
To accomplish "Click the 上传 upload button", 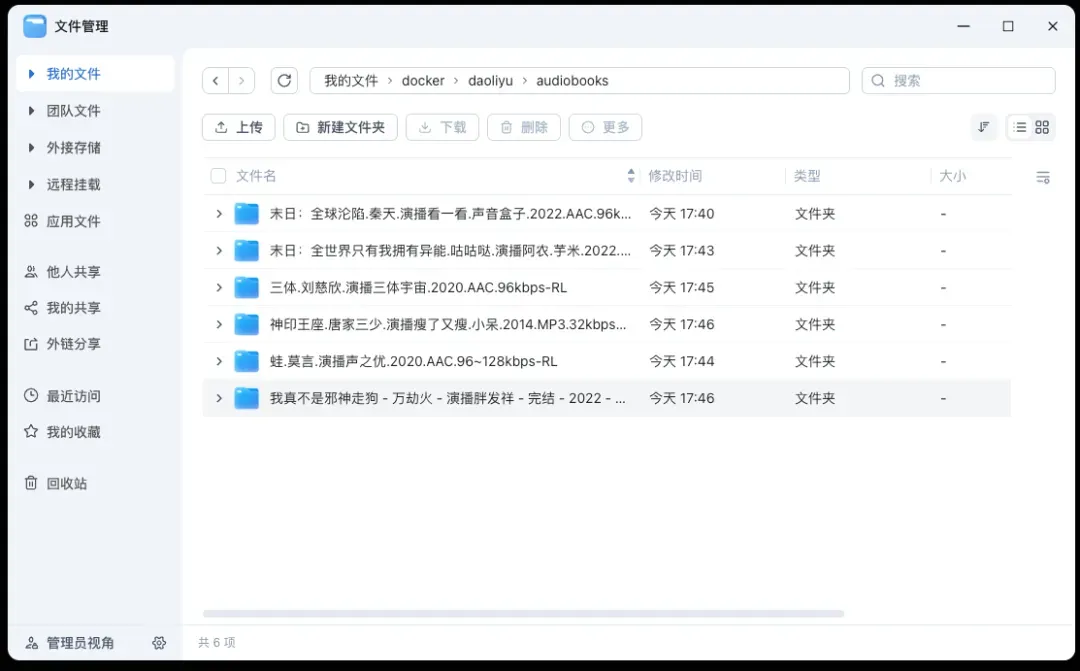I will pos(239,127).
